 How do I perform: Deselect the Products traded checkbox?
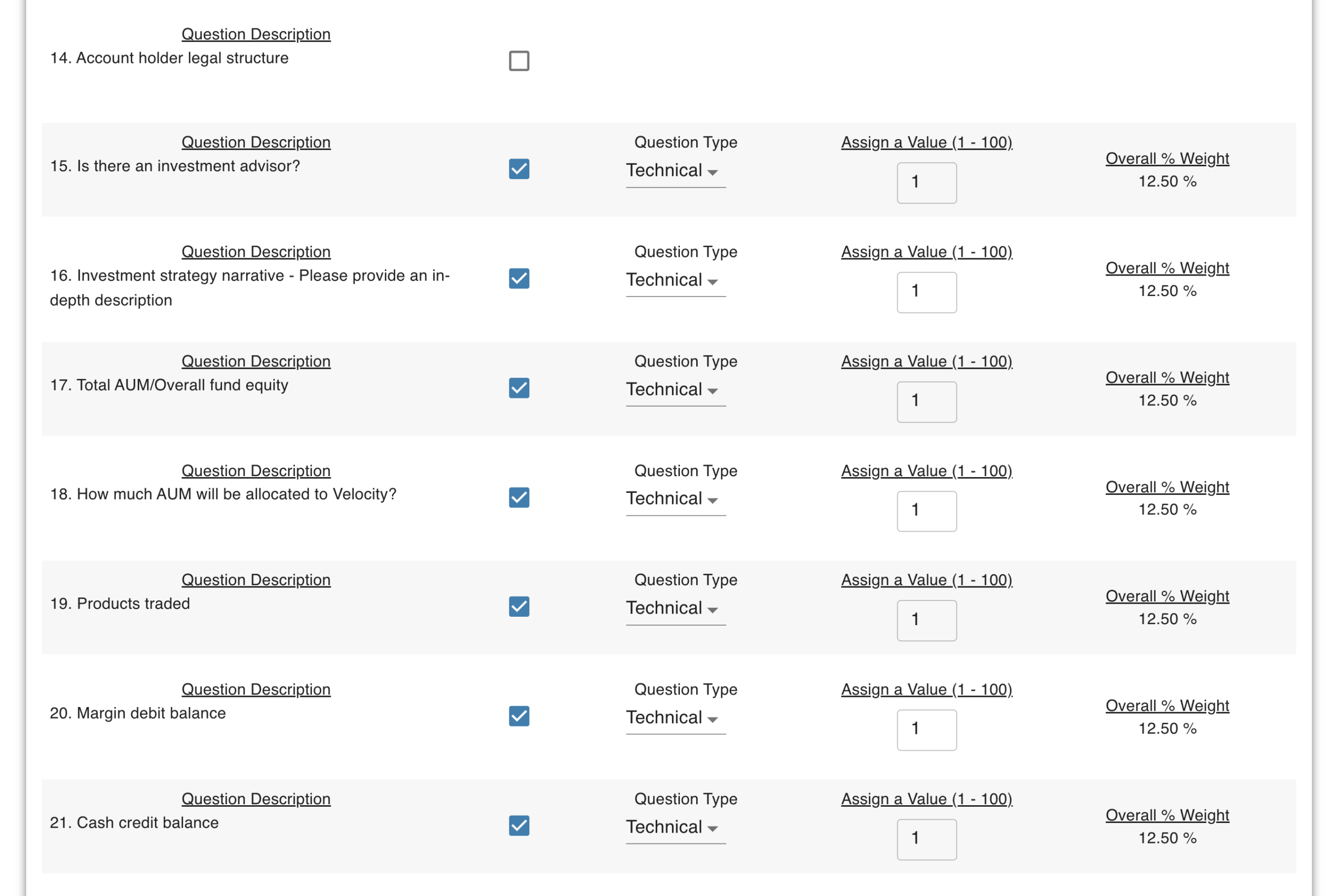[519, 606]
